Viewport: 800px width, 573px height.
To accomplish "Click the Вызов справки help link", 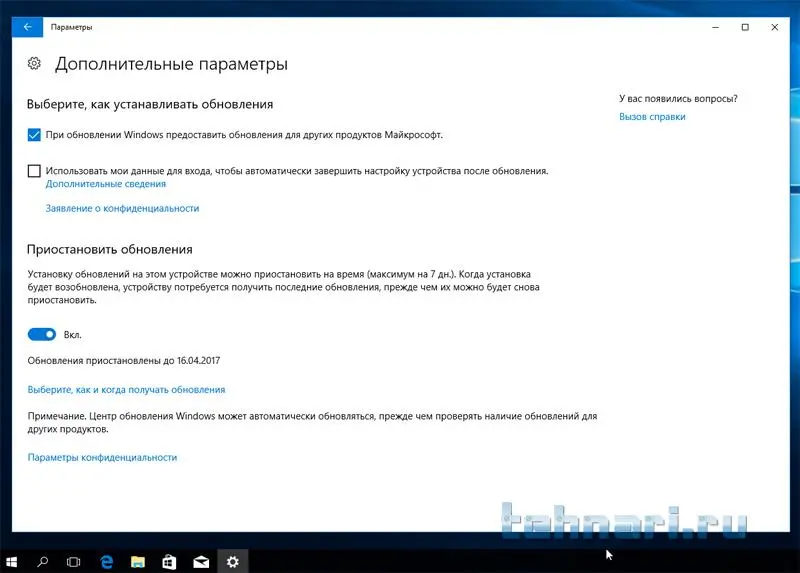I will point(652,116).
